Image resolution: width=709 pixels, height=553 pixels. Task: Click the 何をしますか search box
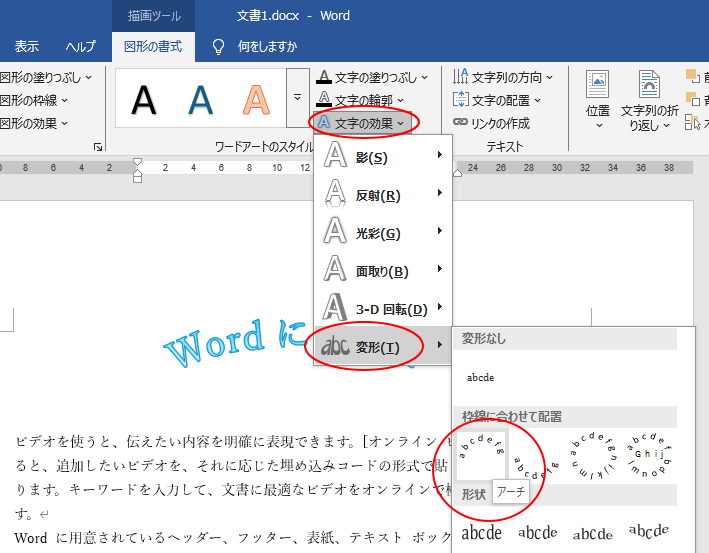tap(267, 46)
